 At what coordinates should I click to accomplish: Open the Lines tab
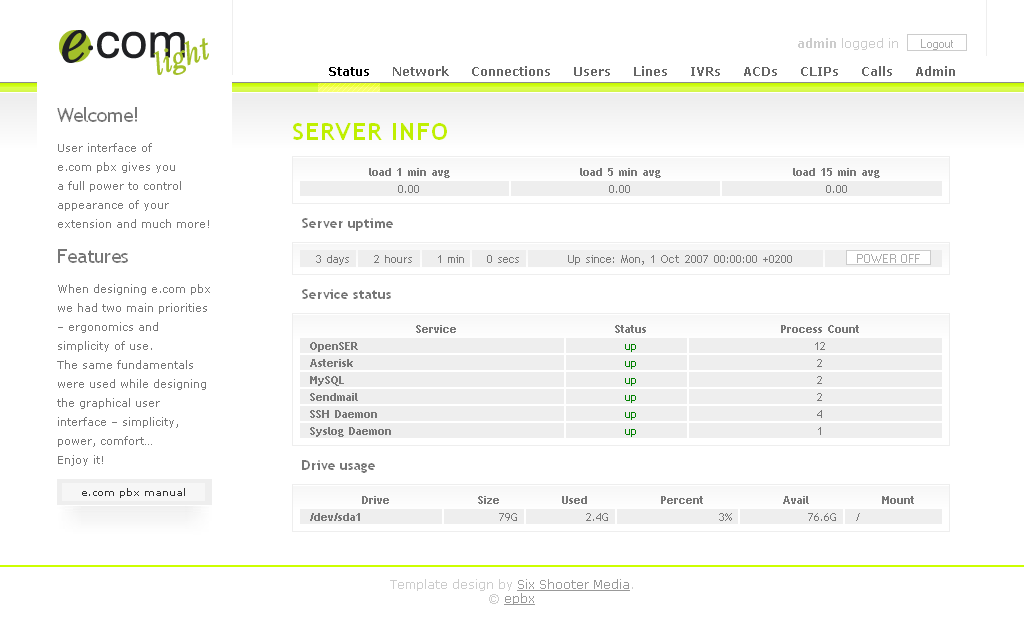pos(650,72)
